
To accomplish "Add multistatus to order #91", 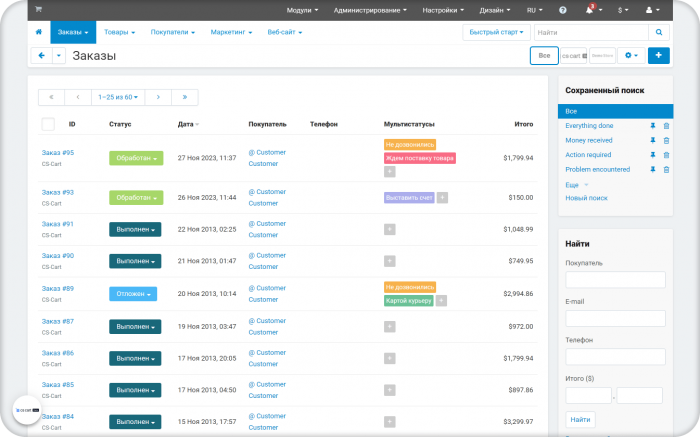I will [389, 229].
